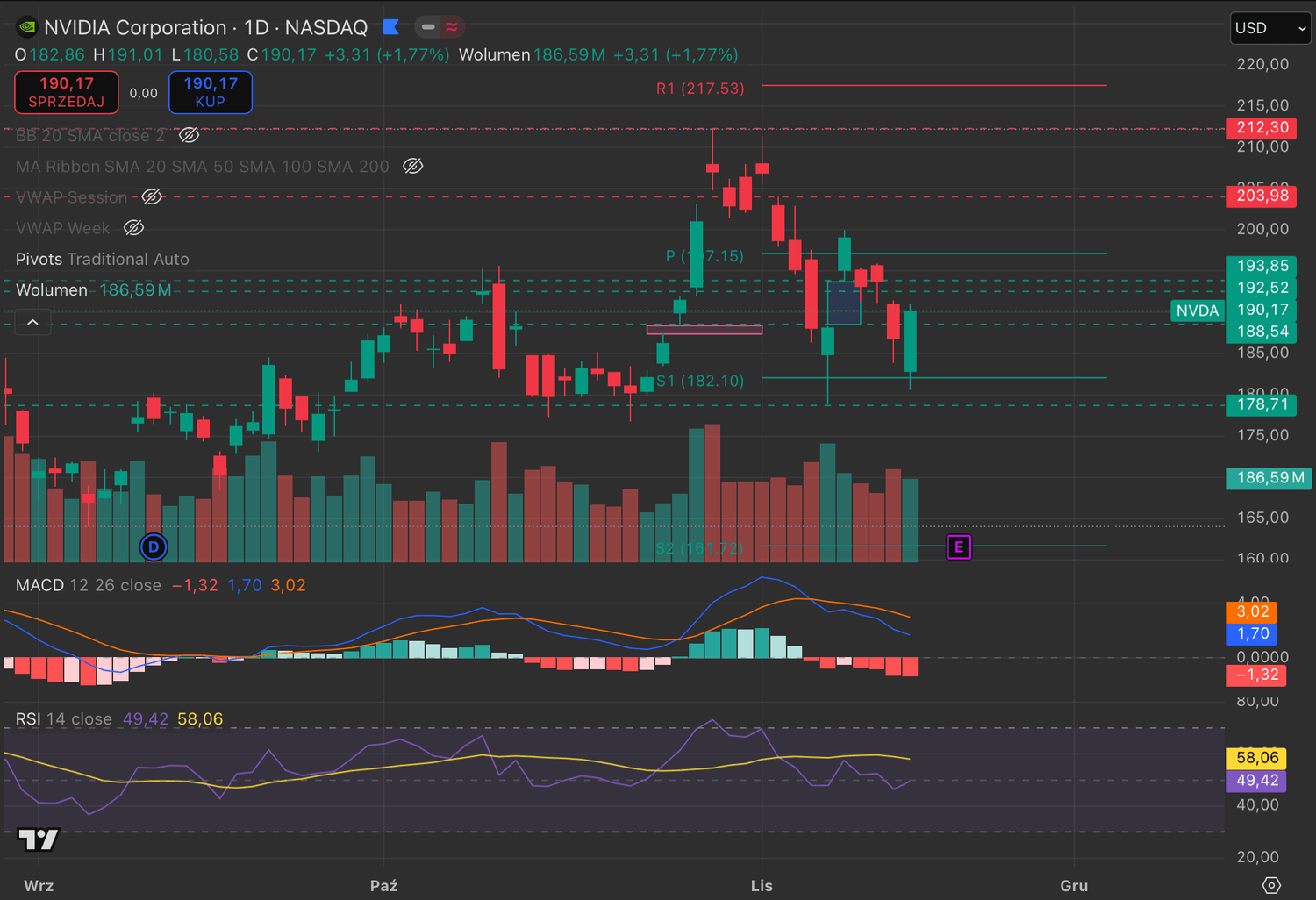Click the high price value 191,01

(135, 54)
